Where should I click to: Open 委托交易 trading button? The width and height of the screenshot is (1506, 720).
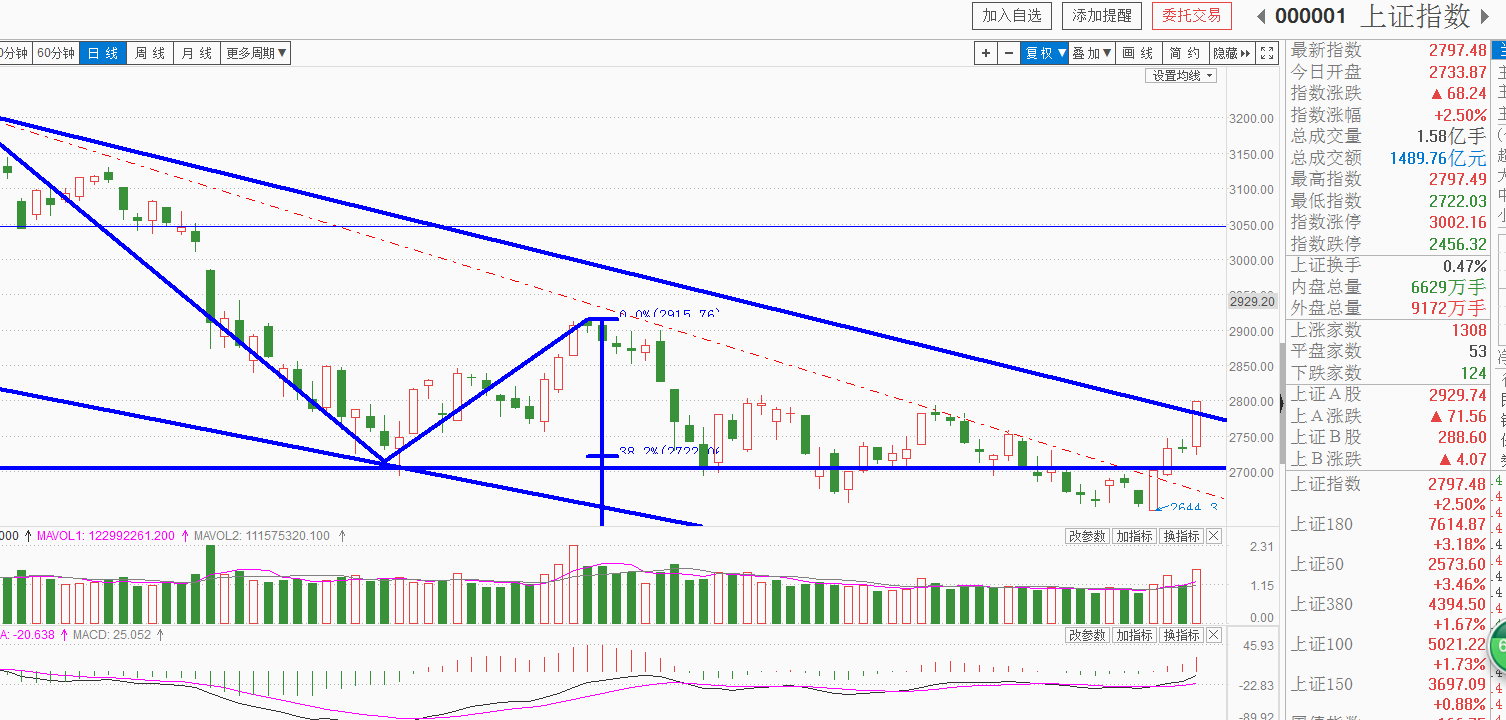[x=1192, y=15]
